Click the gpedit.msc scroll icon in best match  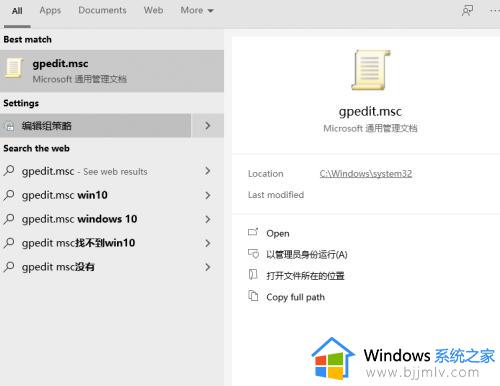click(13, 68)
